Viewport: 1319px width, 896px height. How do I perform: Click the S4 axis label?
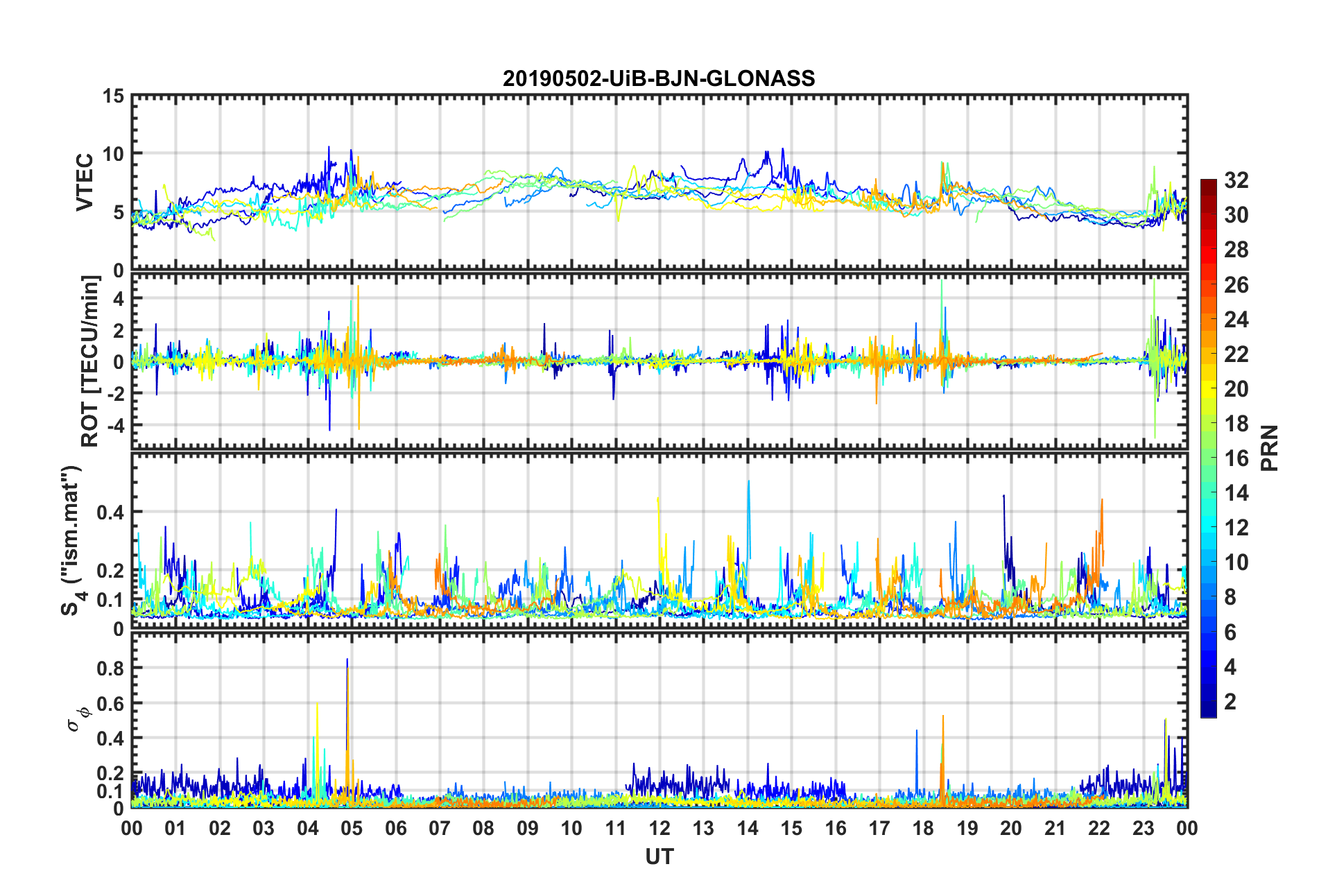click(71, 541)
